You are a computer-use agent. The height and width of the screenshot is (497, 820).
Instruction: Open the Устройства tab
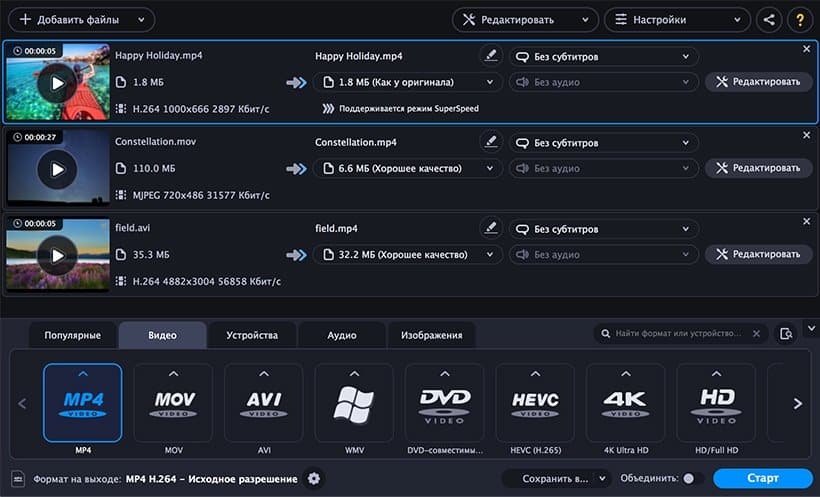click(x=252, y=335)
